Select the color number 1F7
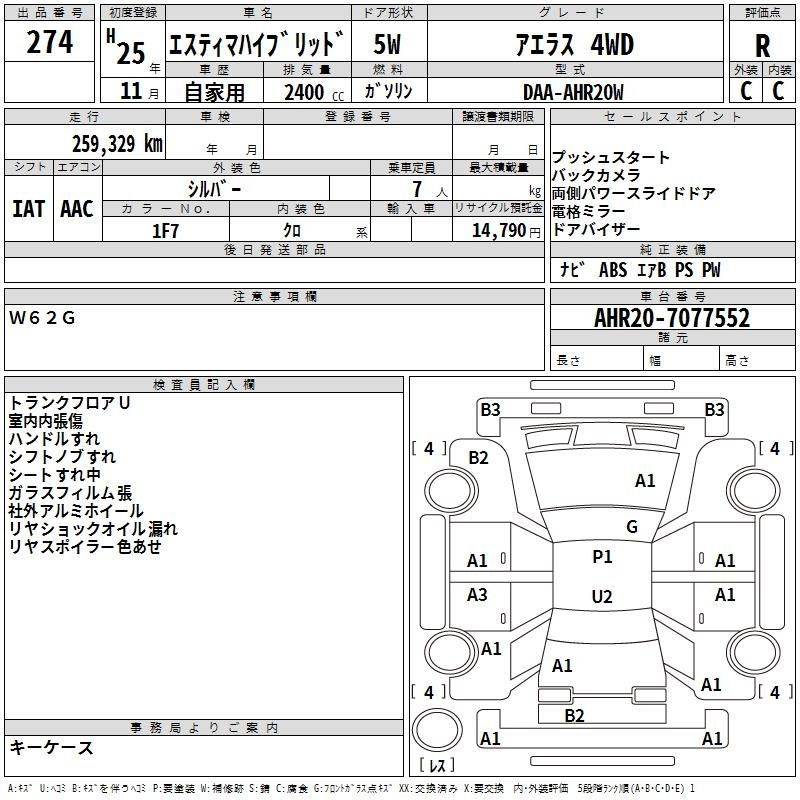The image size is (800, 800). pos(165,230)
